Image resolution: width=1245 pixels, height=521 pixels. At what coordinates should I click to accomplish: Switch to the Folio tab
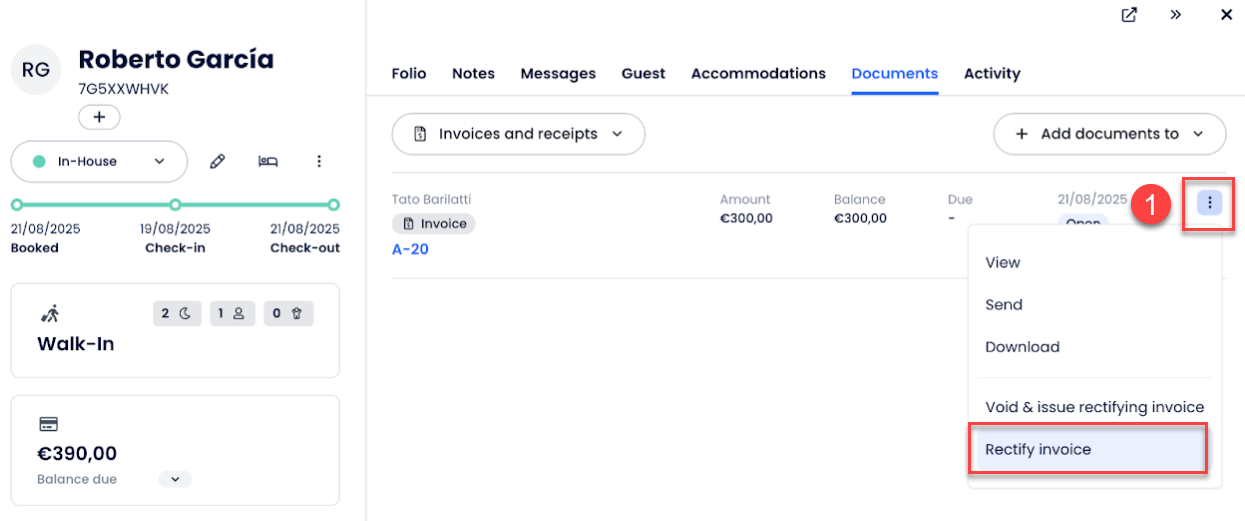pos(408,74)
